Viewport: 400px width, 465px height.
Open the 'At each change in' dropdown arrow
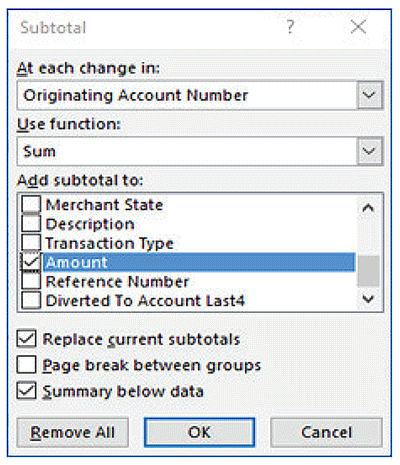tap(369, 95)
